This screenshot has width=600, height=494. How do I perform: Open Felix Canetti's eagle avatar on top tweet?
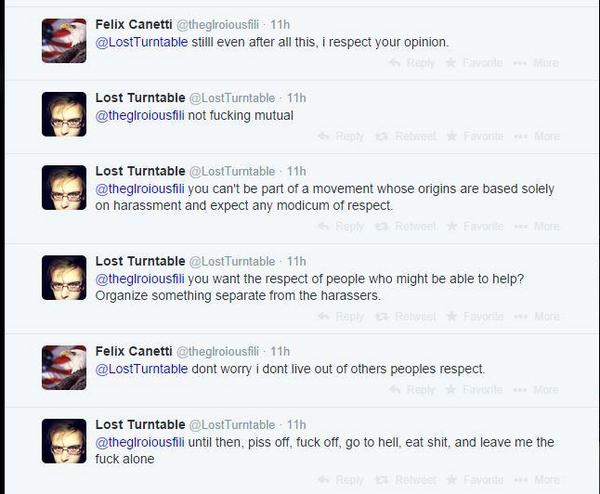pyautogui.click(x=63, y=41)
